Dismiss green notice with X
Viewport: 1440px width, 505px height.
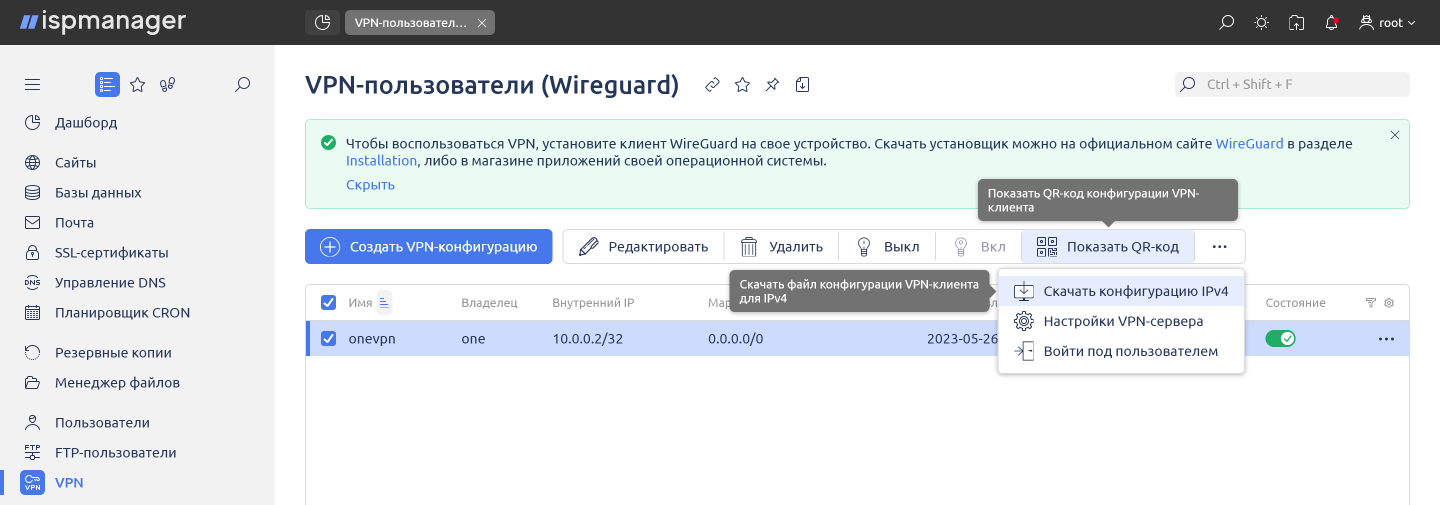click(1395, 134)
